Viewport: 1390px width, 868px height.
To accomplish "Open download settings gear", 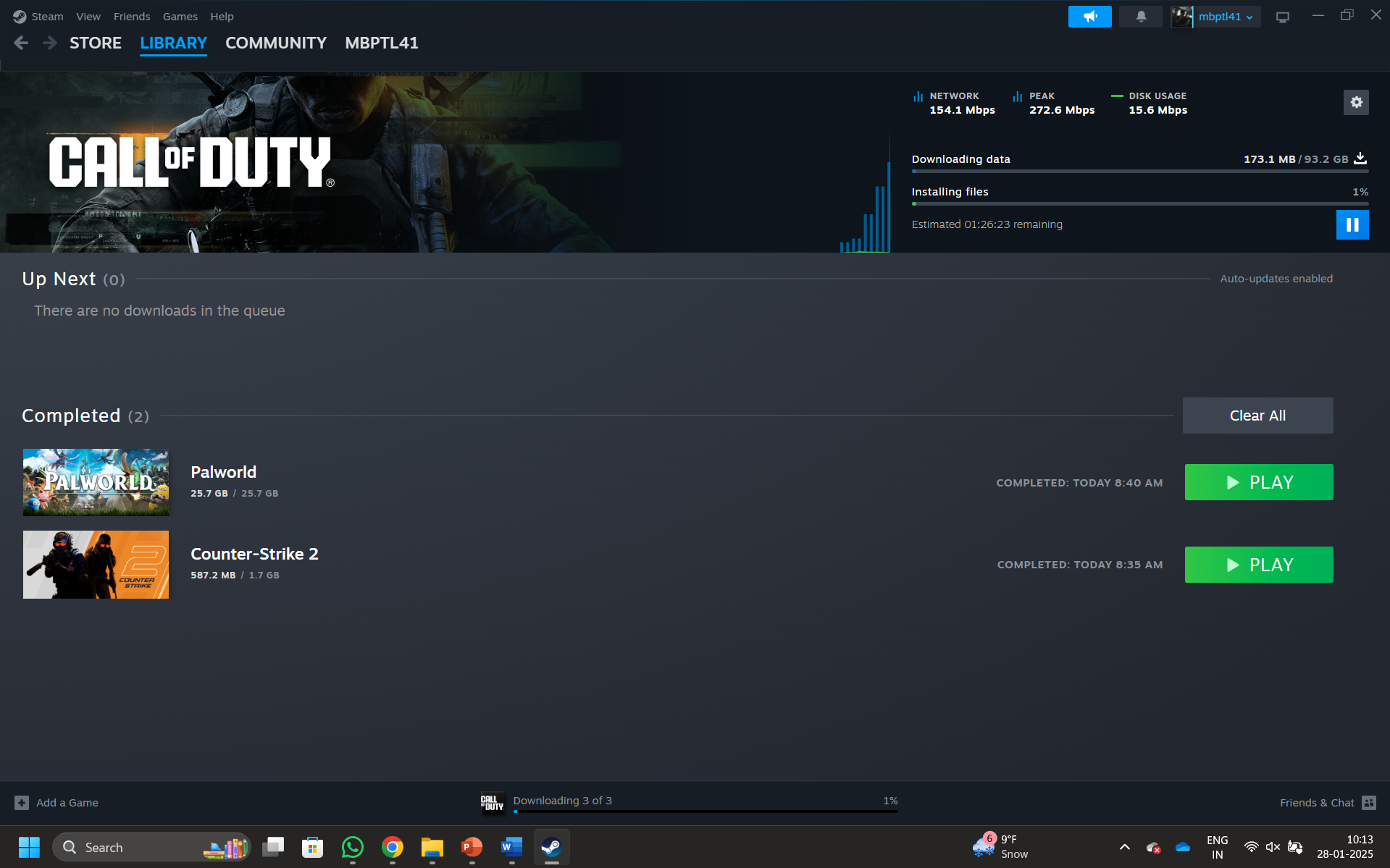I will pyautogui.click(x=1356, y=103).
